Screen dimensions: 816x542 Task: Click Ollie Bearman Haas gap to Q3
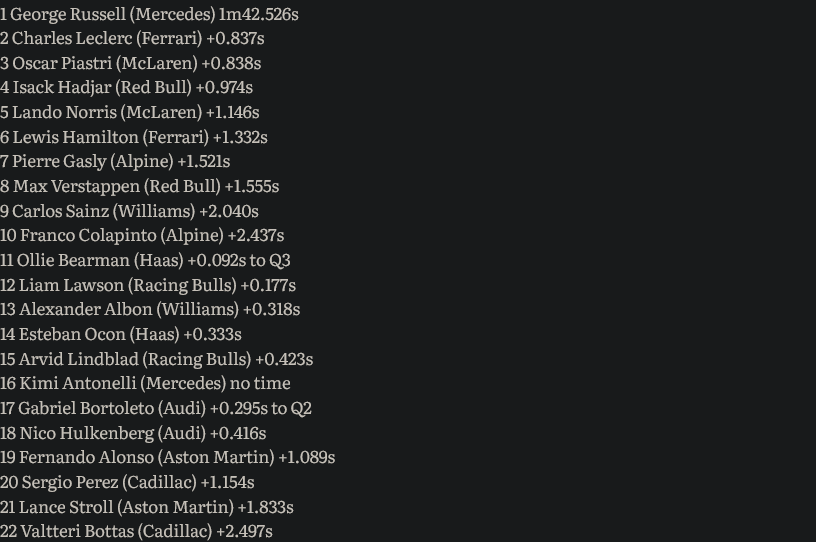(x=145, y=260)
